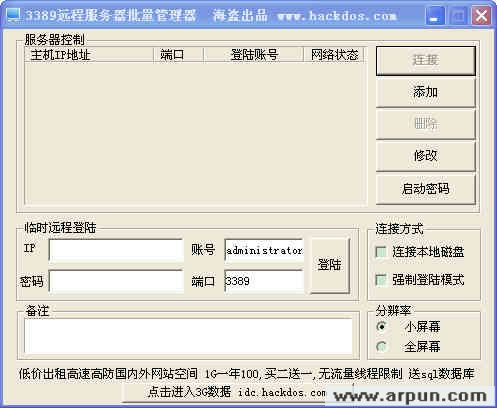Image resolution: width=497 pixels, height=408 pixels.
Task: Open the 点击进入3G数据 idc.hackdos.com link
Action: pos(237,392)
